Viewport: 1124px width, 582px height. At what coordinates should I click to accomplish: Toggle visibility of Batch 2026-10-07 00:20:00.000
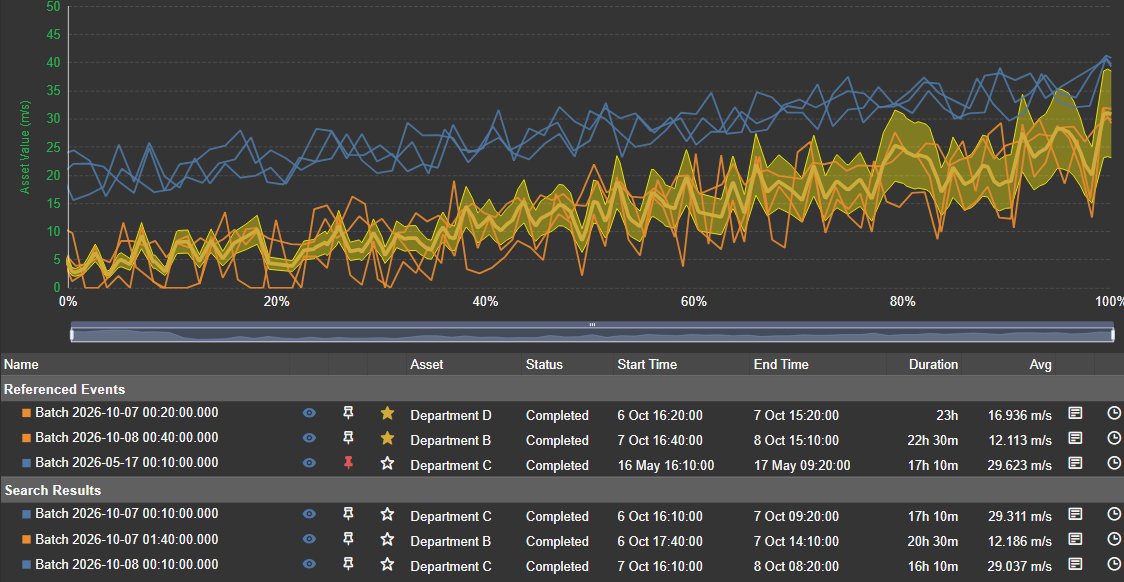pos(309,413)
